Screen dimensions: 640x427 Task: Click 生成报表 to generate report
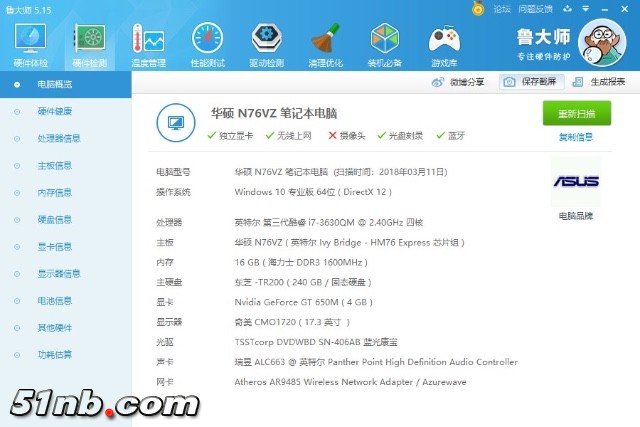[600, 82]
